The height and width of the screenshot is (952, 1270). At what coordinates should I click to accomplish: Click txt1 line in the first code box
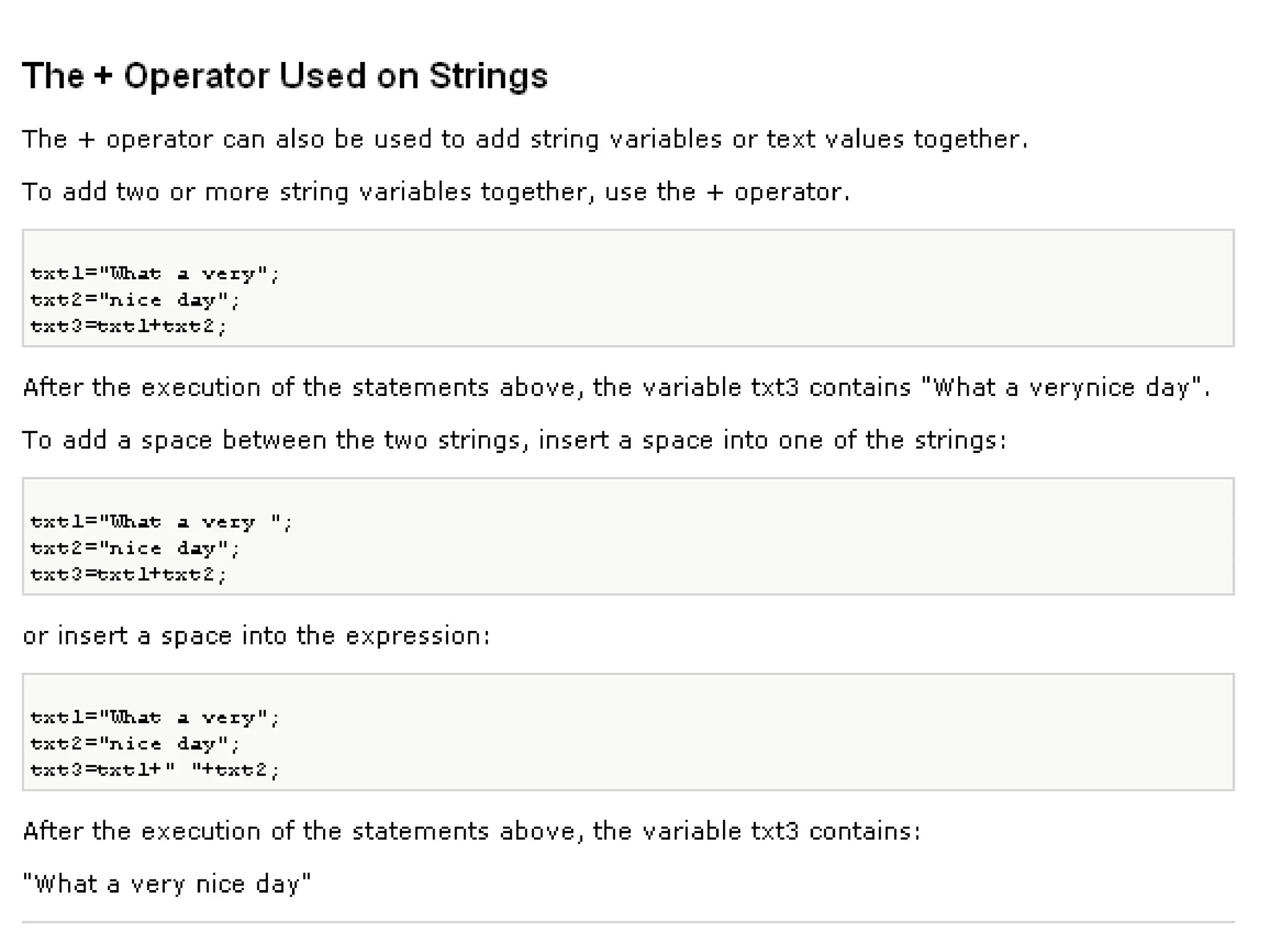[155, 273]
